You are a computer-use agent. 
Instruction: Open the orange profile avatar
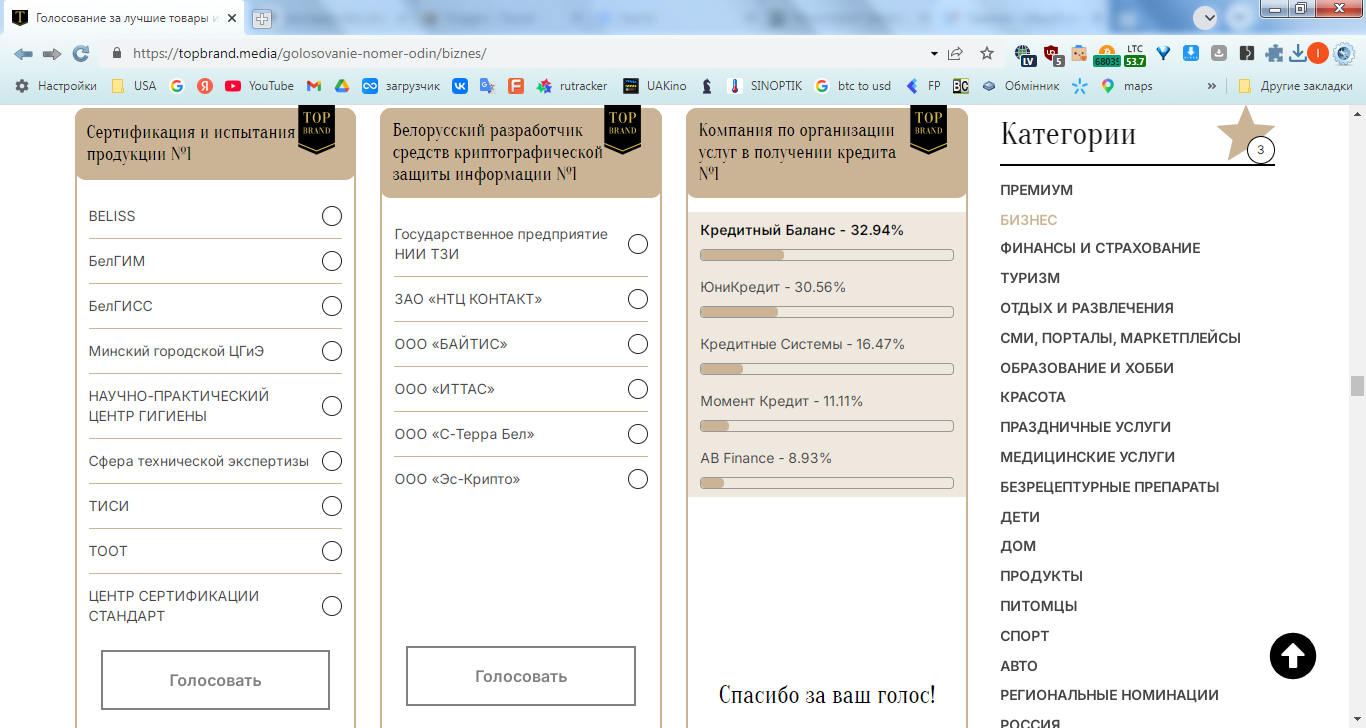(1317, 54)
